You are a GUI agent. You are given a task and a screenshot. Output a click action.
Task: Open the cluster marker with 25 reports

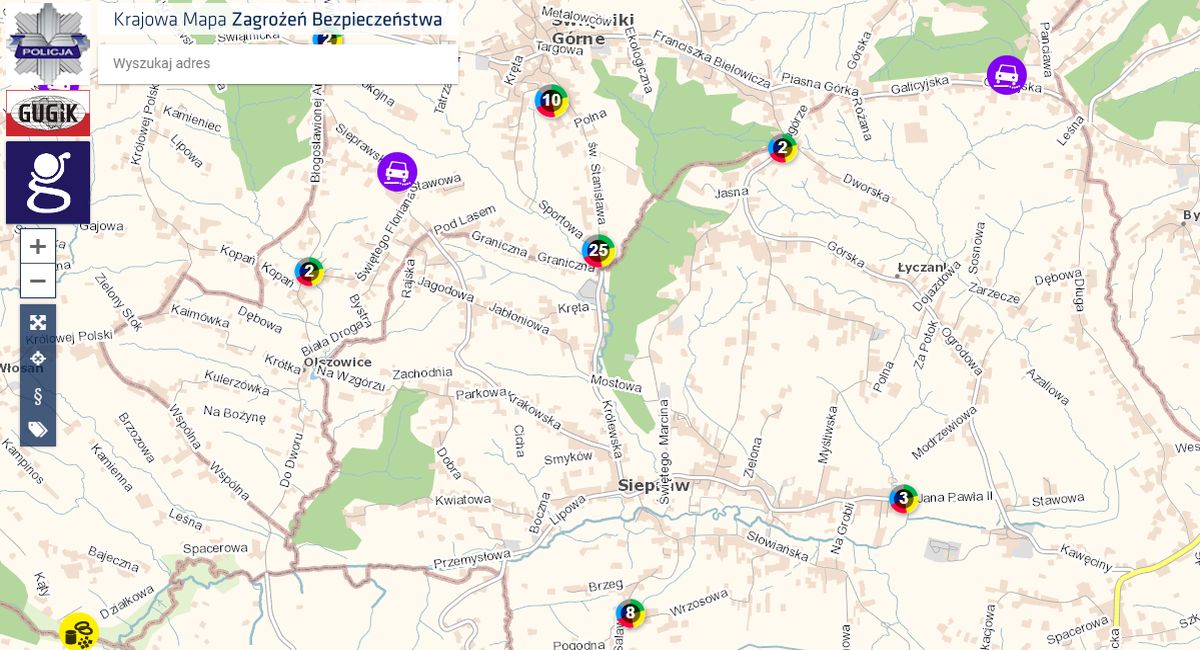(x=599, y=250)
